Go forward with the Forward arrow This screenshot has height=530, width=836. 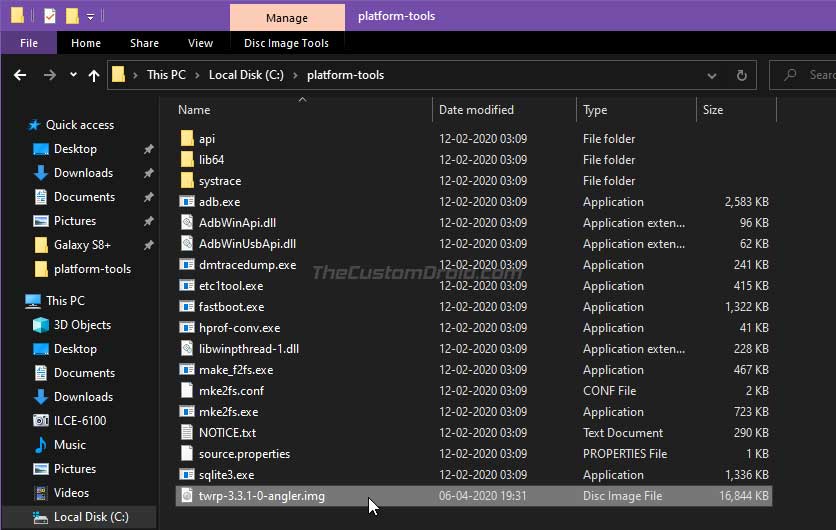[50, 75]
